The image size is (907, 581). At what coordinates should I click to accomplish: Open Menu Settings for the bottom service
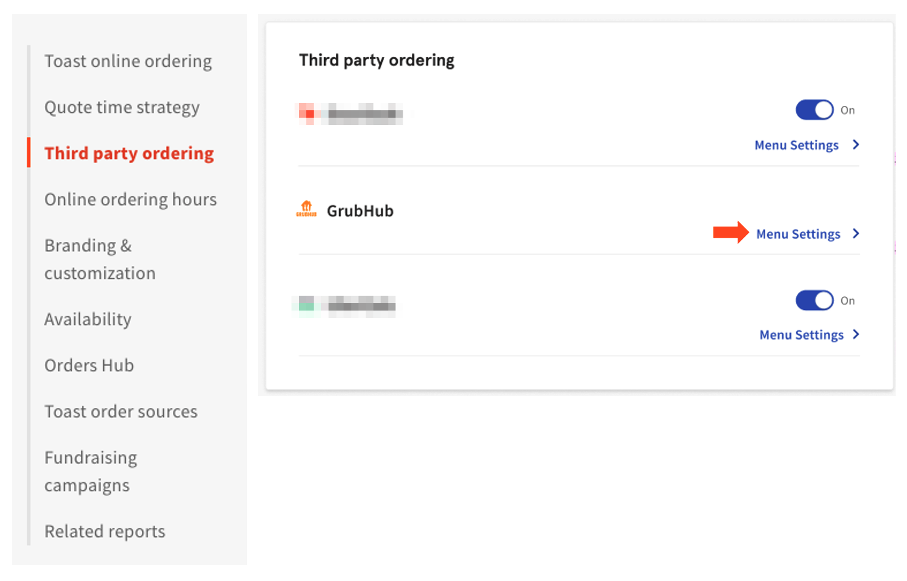tap(802, 334)
